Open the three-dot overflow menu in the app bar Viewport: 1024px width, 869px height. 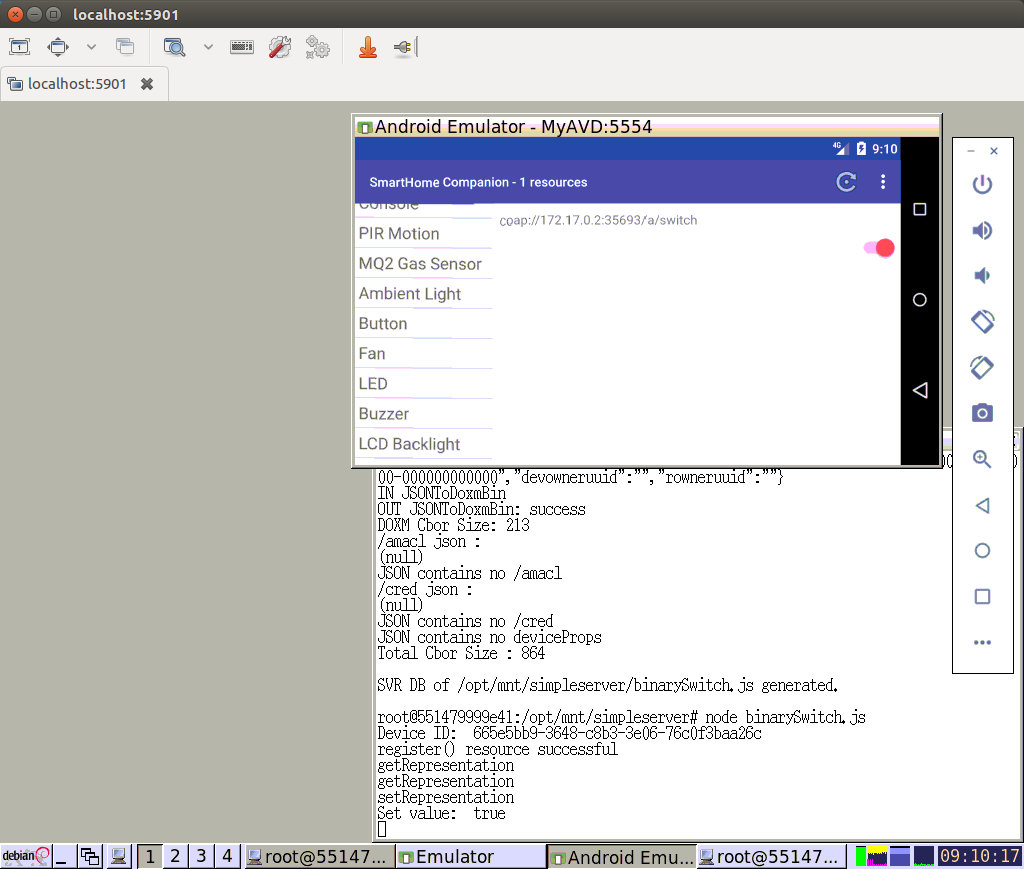(x=883, y=182)
